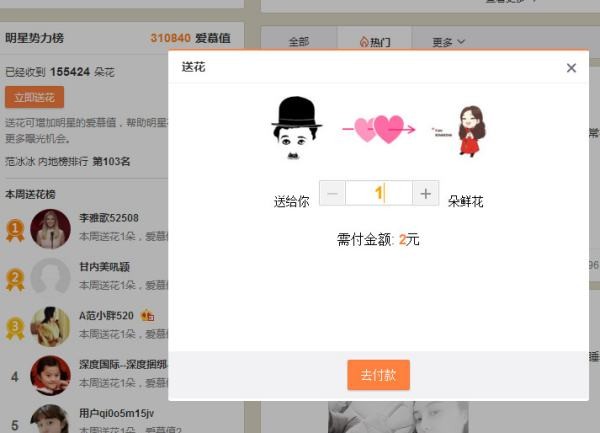This screenshot has width=600, height=433.
Task: Click the Chaplin sender avatar in dialog
Action: [297, 128]
